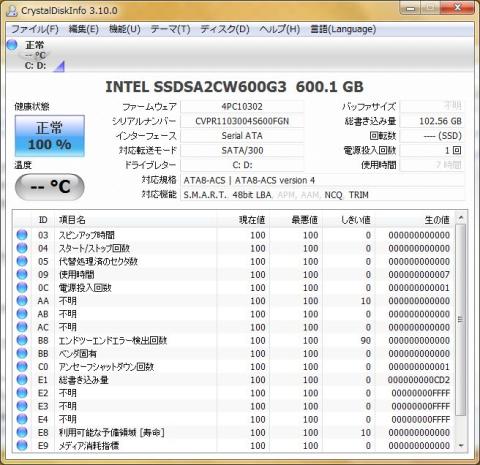This screenshot has width=480, height=465.
Task: Click the メディア消耗指標 row name
Action: 89,445
